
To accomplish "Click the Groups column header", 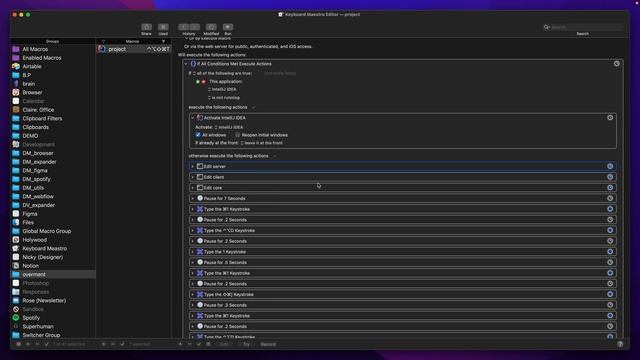I will (x=52, y=41).
